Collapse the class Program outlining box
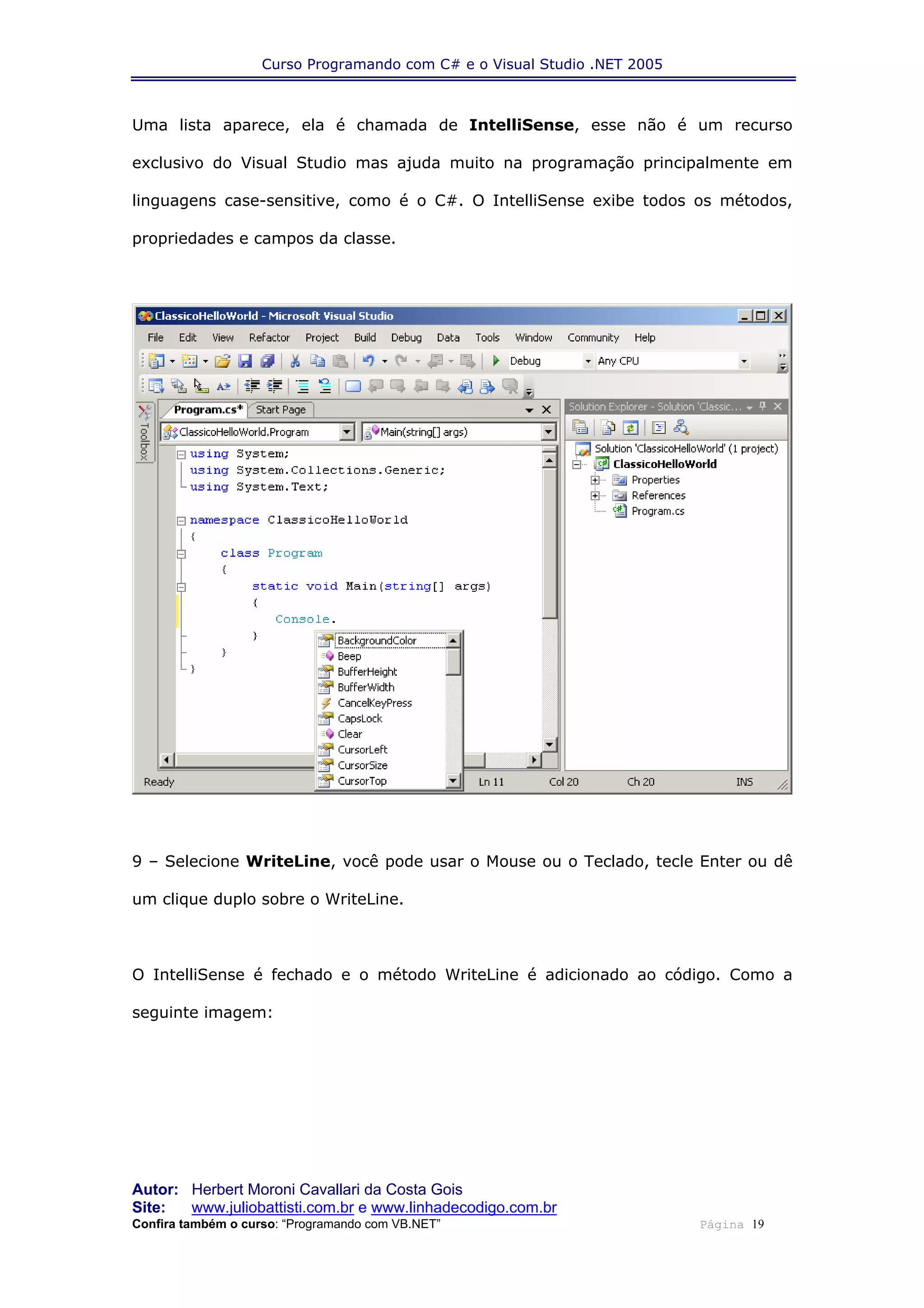 click(181, 554)
